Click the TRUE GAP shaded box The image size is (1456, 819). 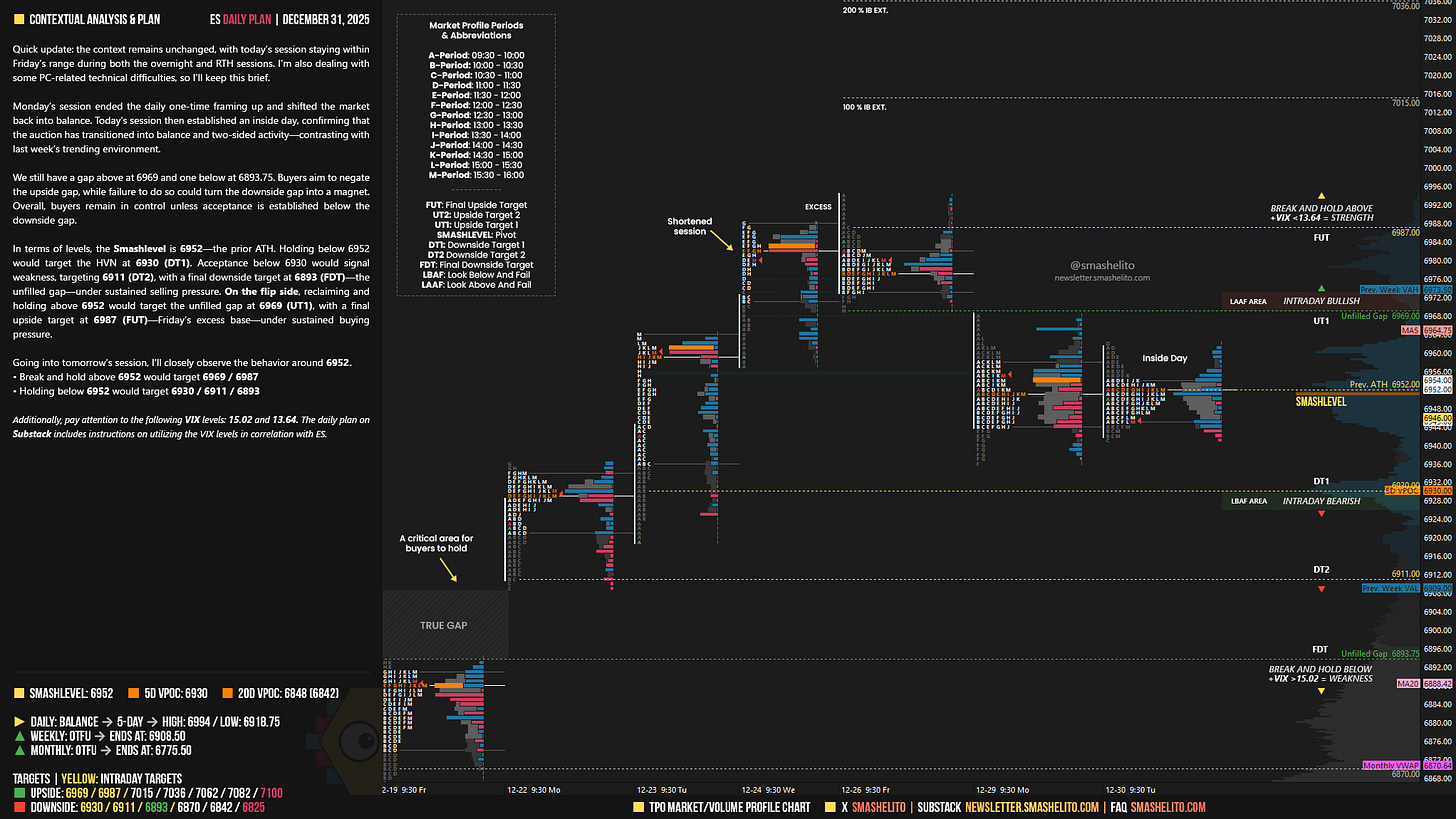pyautogui.click(x=445, y=624)
